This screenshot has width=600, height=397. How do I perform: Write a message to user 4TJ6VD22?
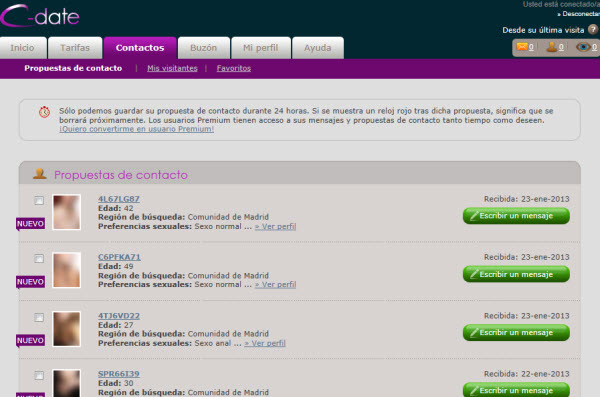point(516,332)
